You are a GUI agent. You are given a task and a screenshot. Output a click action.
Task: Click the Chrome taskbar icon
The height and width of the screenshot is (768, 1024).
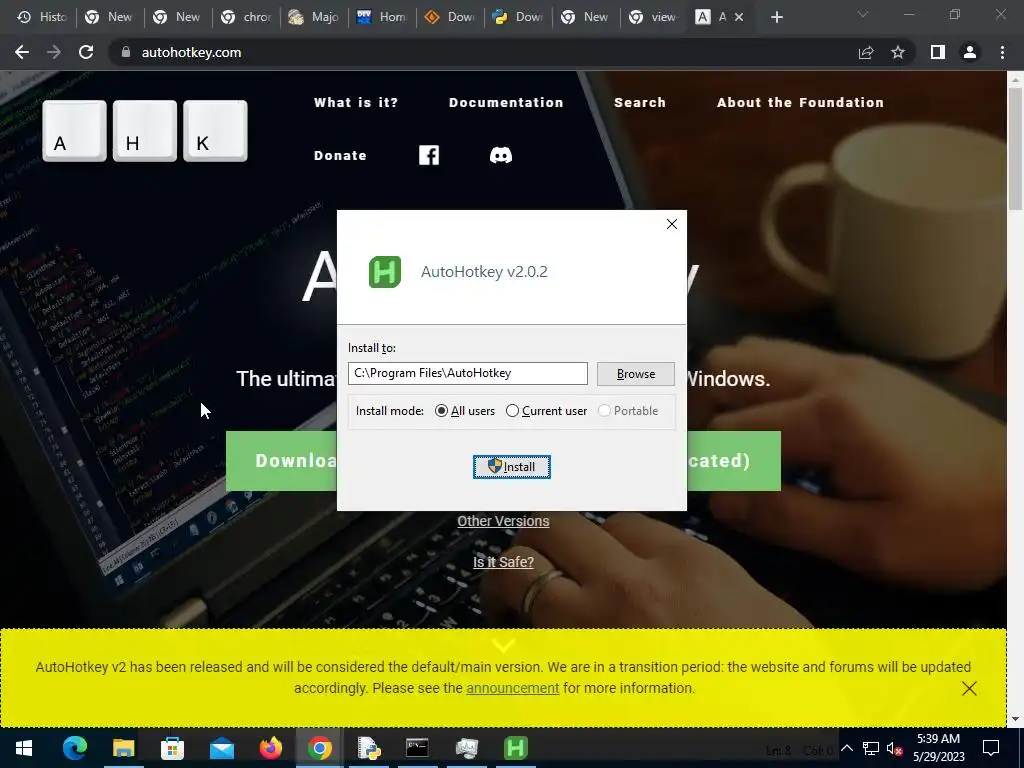(x=319, y=748)
